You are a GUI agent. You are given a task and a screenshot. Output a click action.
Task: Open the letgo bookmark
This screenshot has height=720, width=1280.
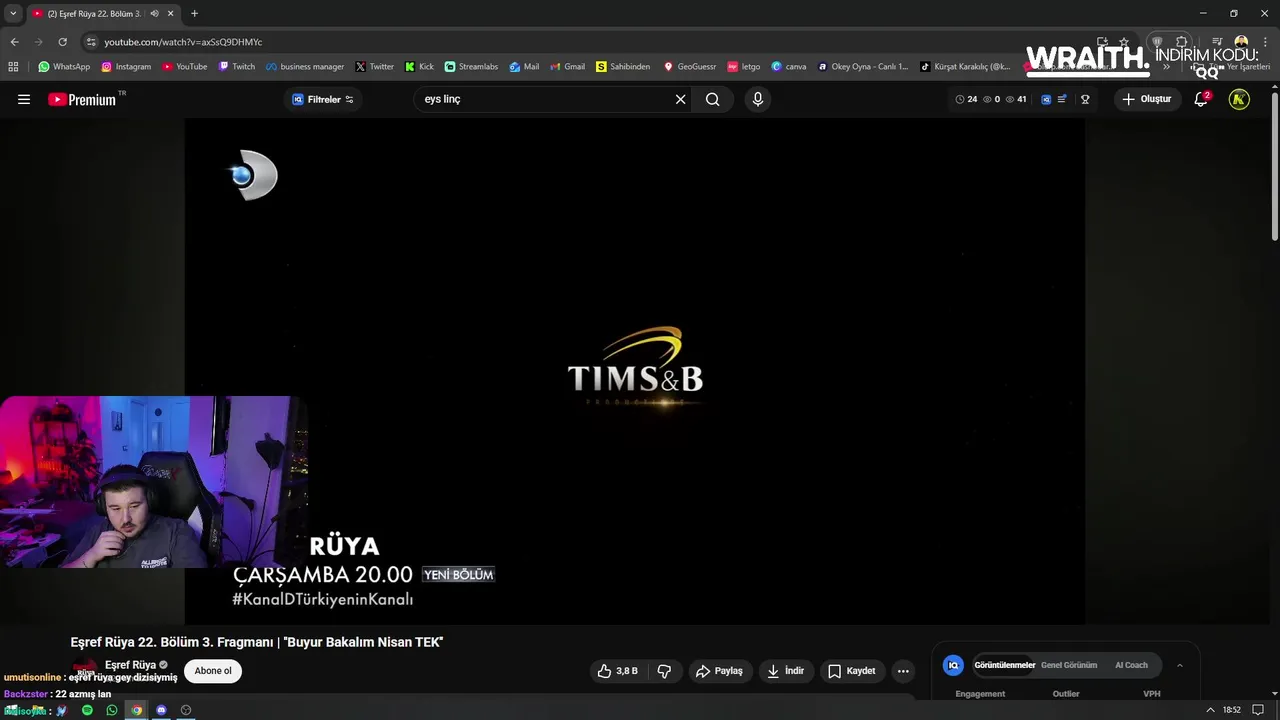[x=744, y=67]
